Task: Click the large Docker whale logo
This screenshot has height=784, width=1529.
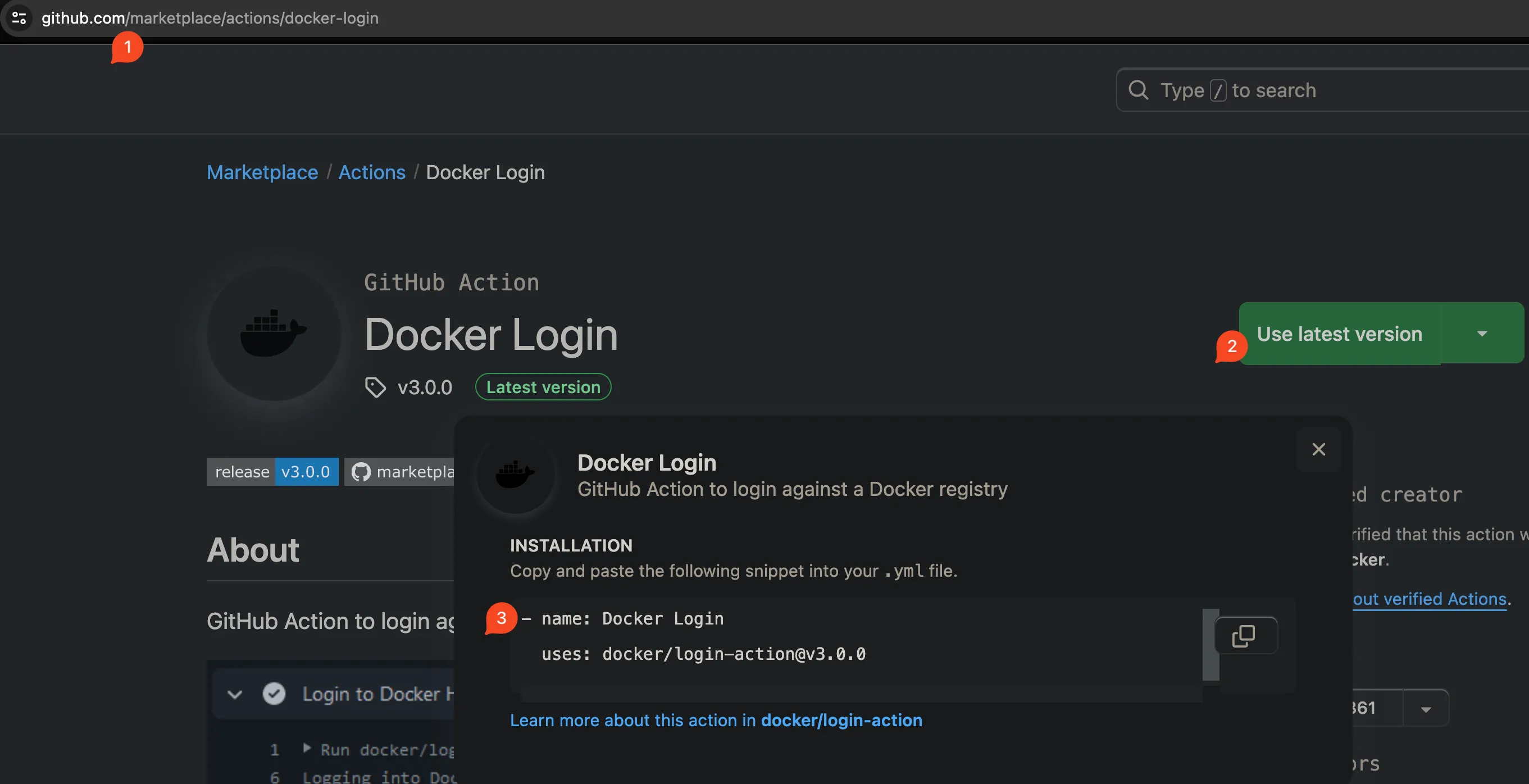Action: (274, 333)
